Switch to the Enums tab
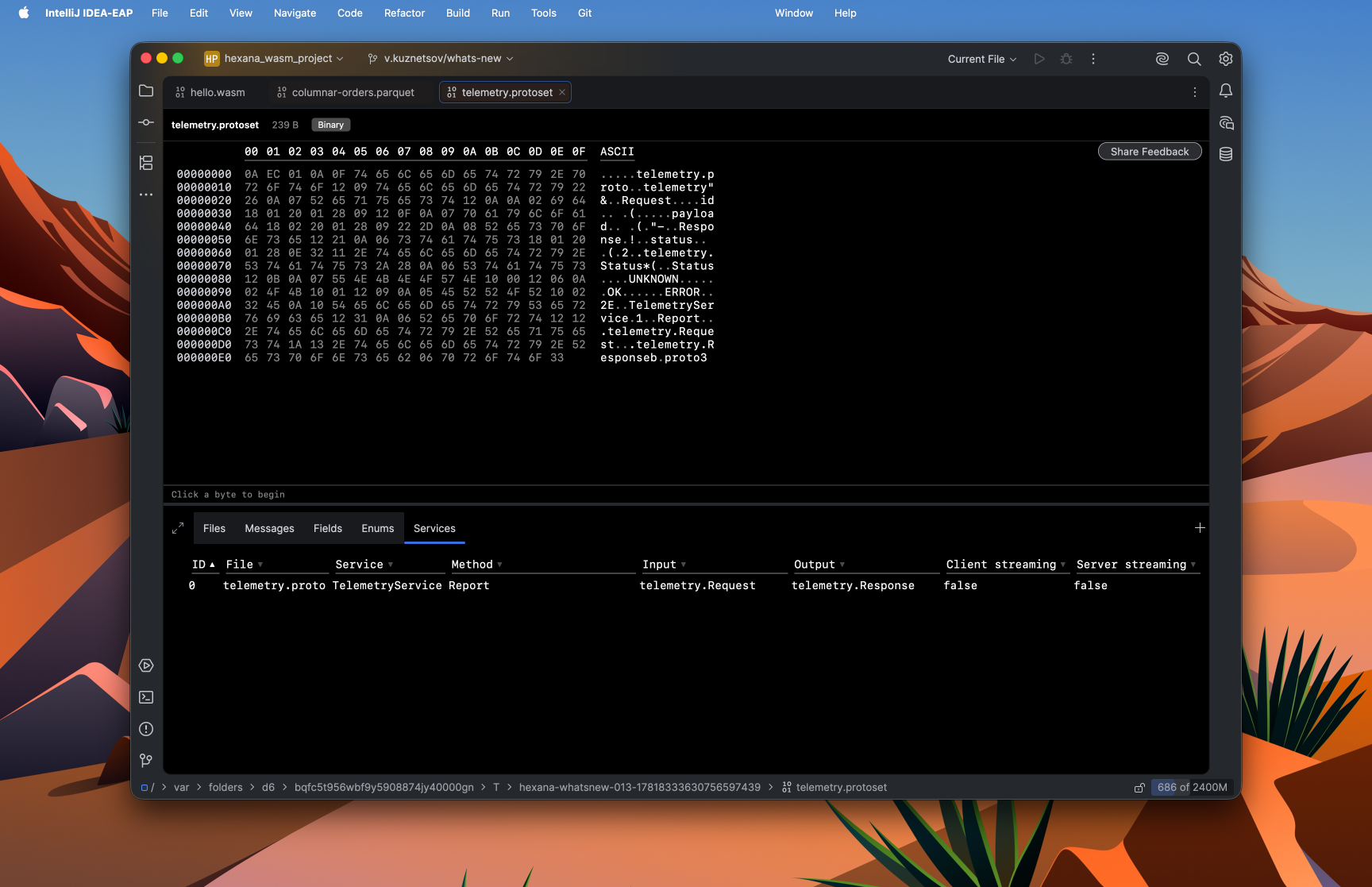This screenshot has height=887, width=1372. tap(378, 528)
